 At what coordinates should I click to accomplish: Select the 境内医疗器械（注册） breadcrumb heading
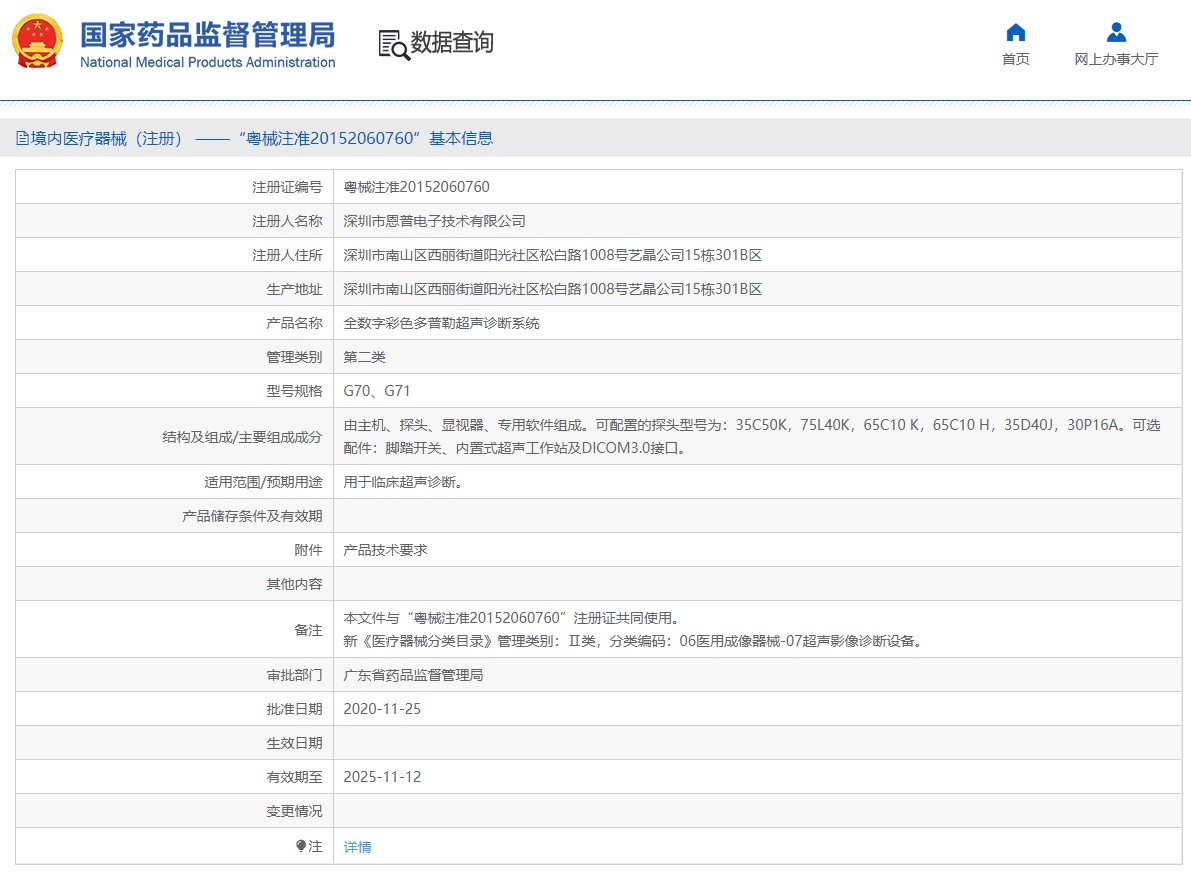(106, 138)
